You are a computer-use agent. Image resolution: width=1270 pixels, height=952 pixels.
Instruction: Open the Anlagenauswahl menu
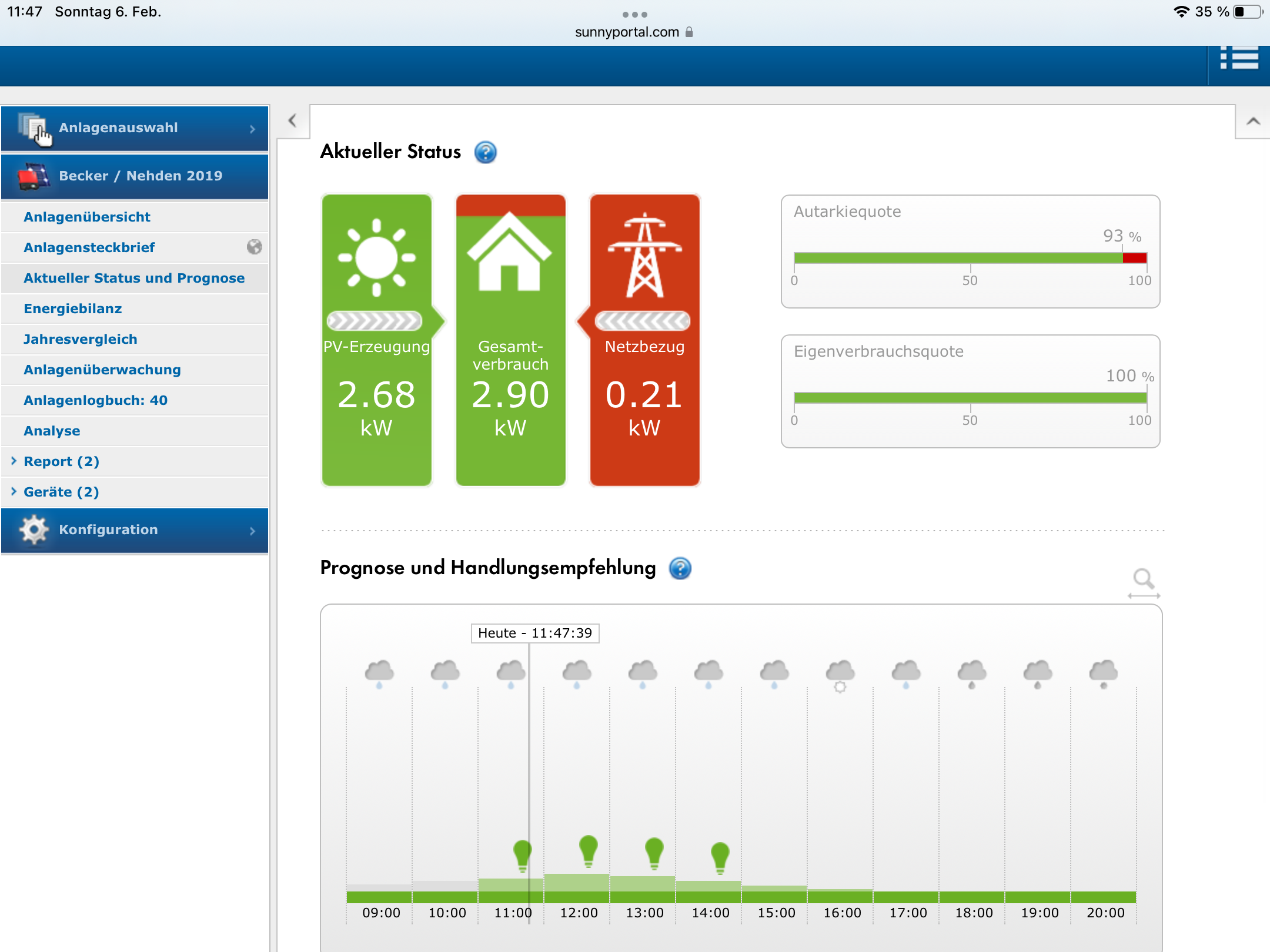(135, 128)
